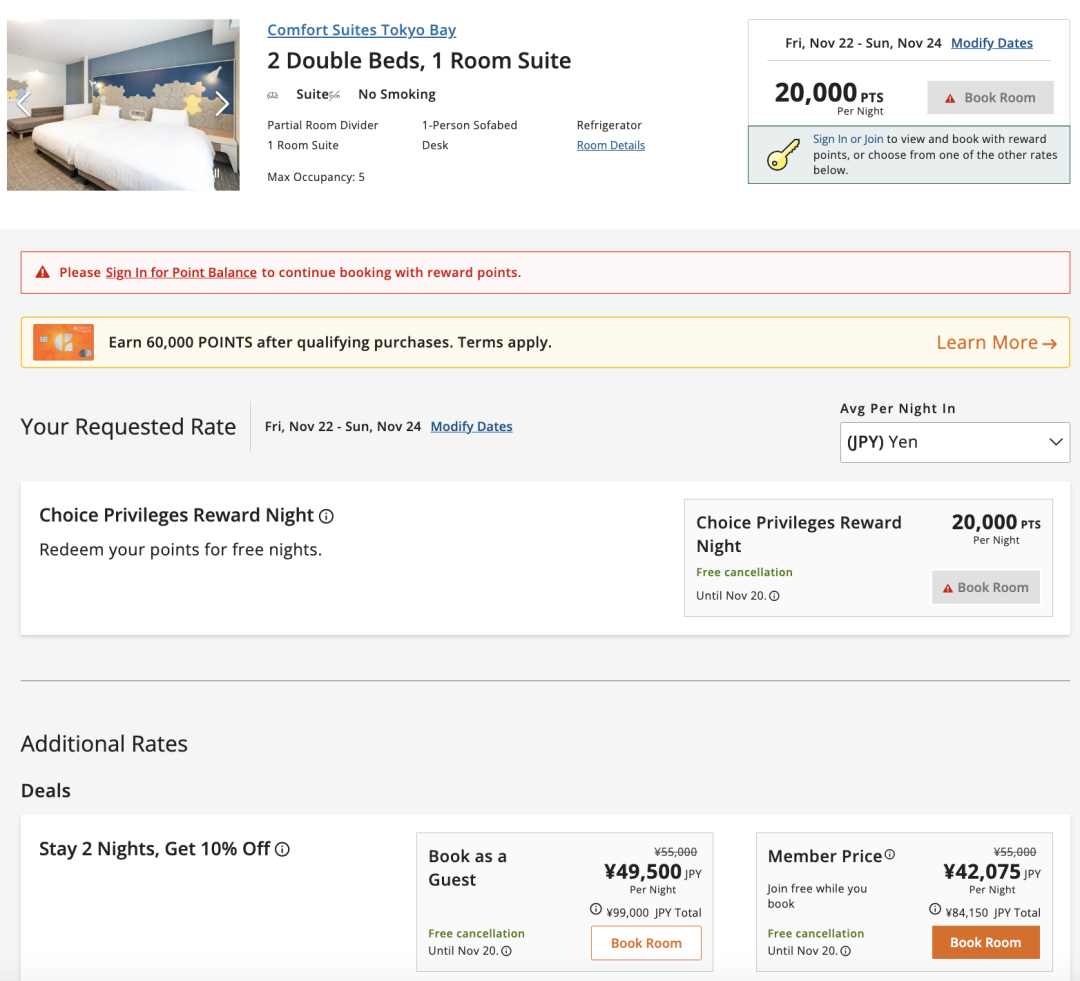Click Sign In or Join link by key icon
1080x981 pixels.
coord(848,139)
